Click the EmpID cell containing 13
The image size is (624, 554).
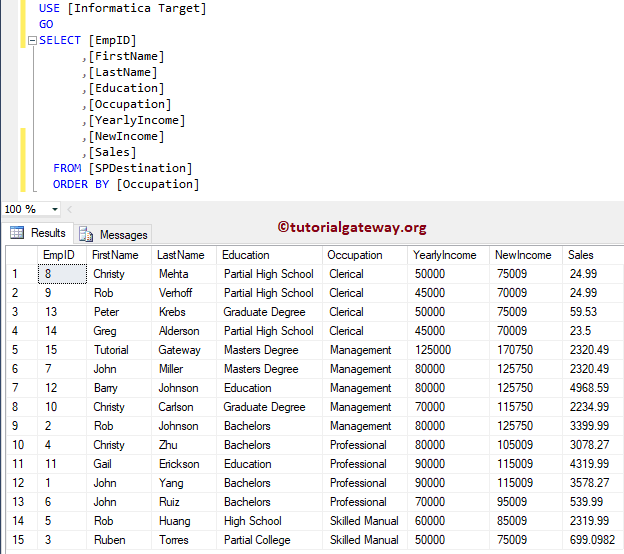[62, 312]
